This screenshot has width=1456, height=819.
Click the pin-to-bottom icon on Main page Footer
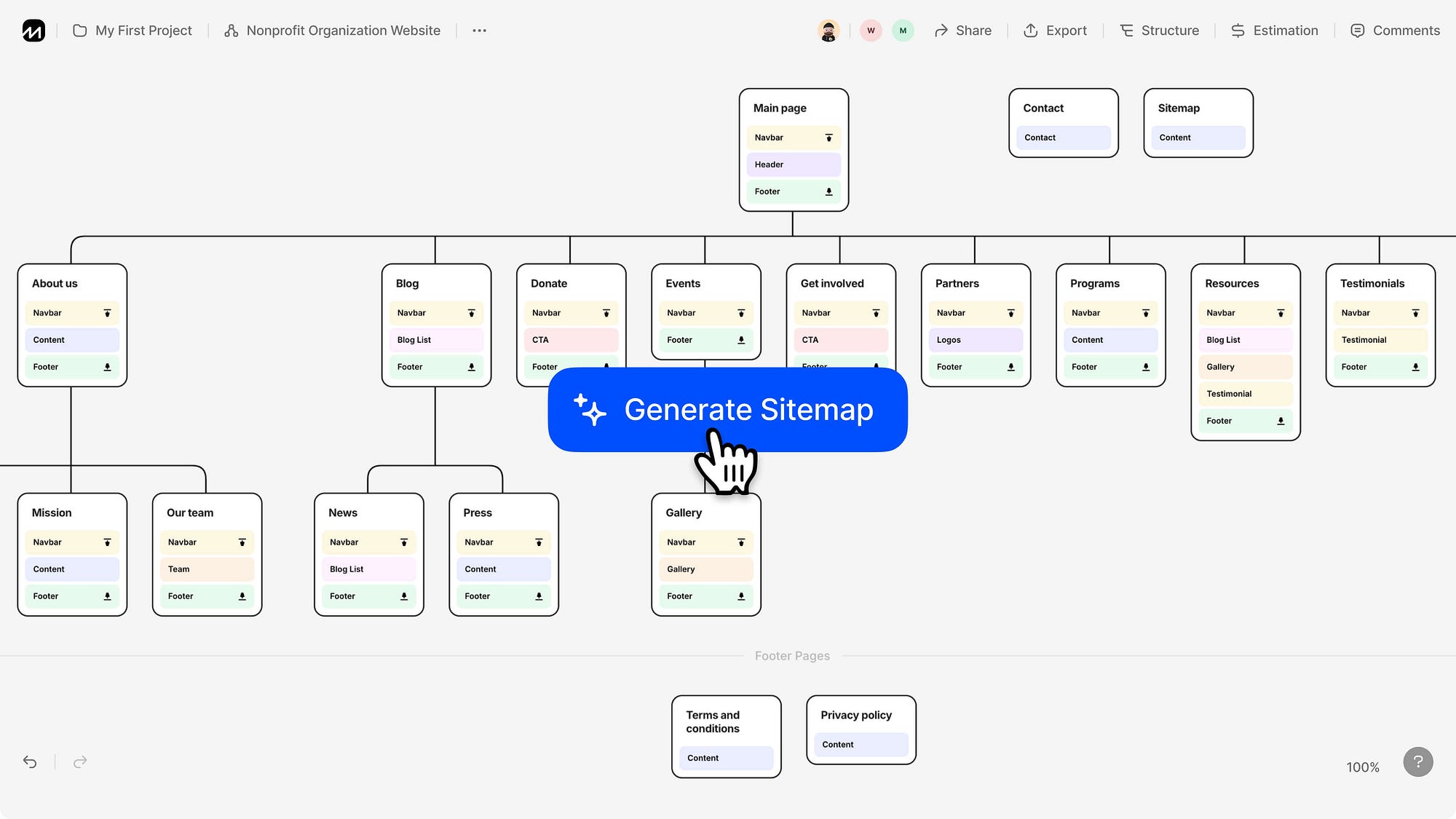point(828,191)
